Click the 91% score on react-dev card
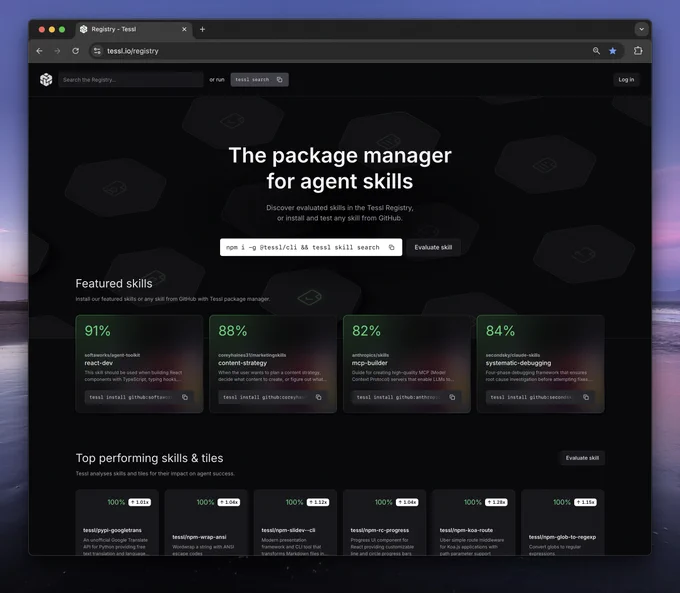The width and height of the screenshot is (680, 593). pyautogui.click(x=98, y=331)
